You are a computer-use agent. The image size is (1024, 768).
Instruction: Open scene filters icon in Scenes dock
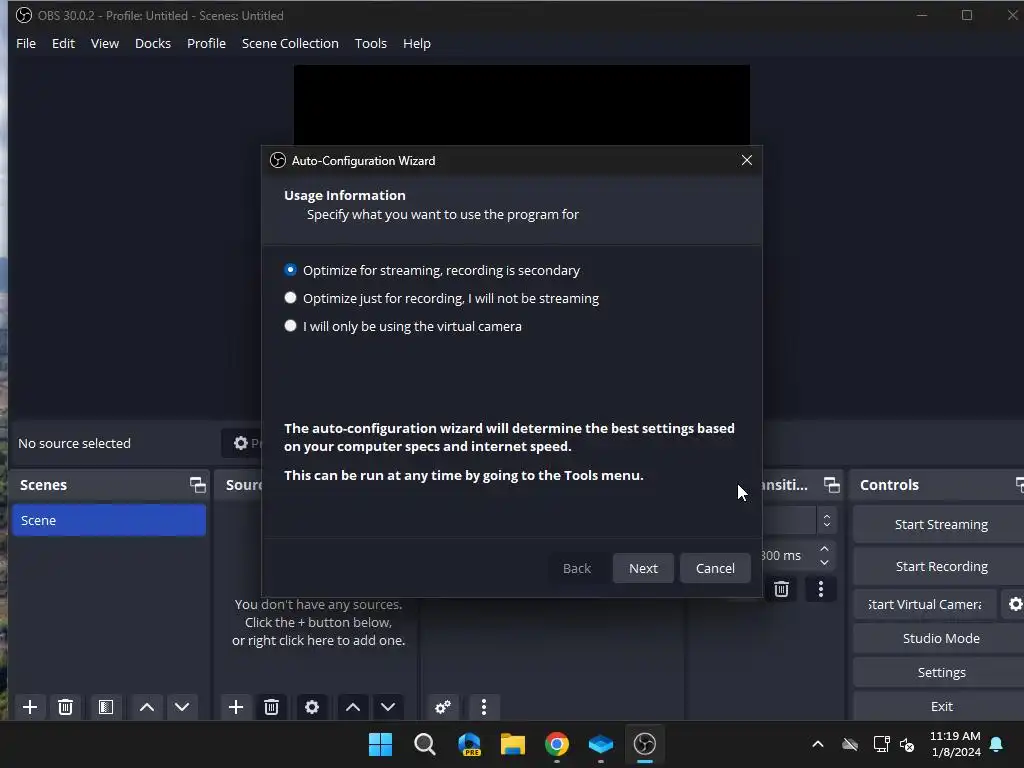106,707
